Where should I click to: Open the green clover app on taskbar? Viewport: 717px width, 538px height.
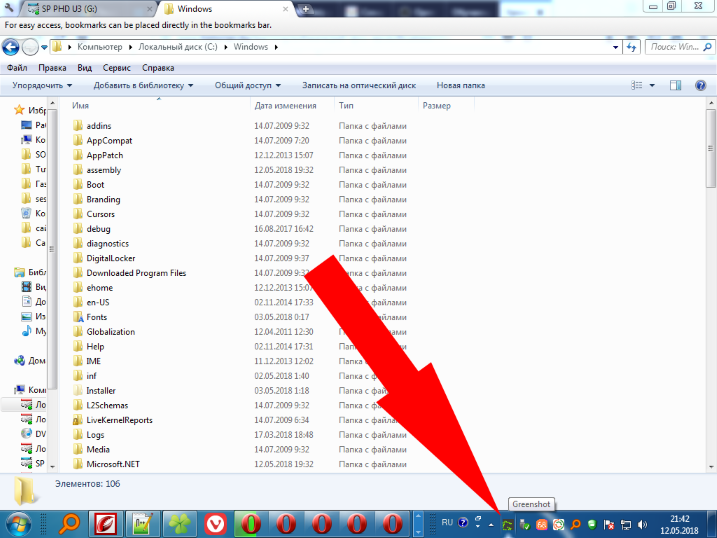pos(178,524)
